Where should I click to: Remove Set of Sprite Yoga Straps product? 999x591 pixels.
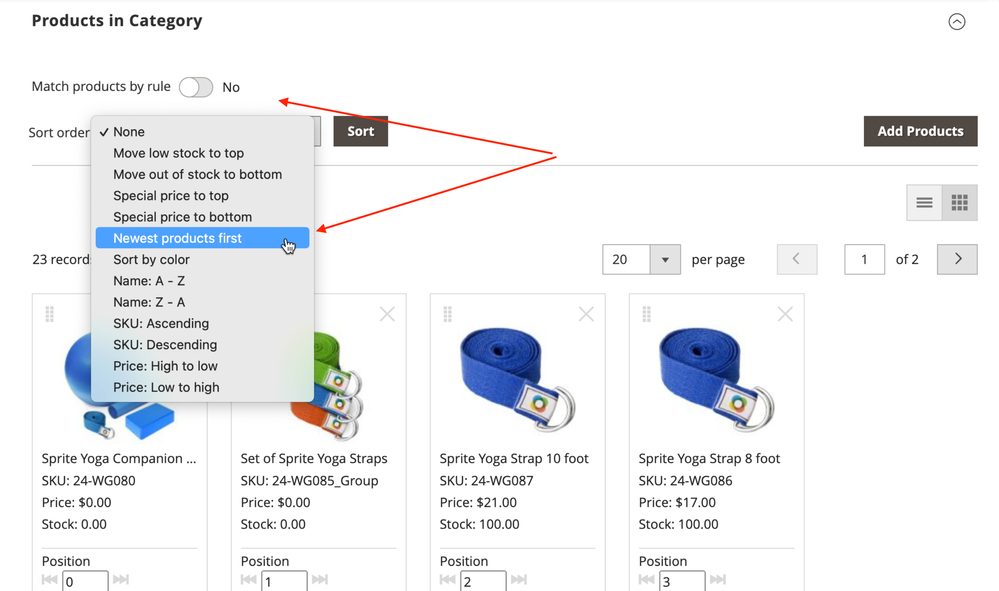[387, 315]
